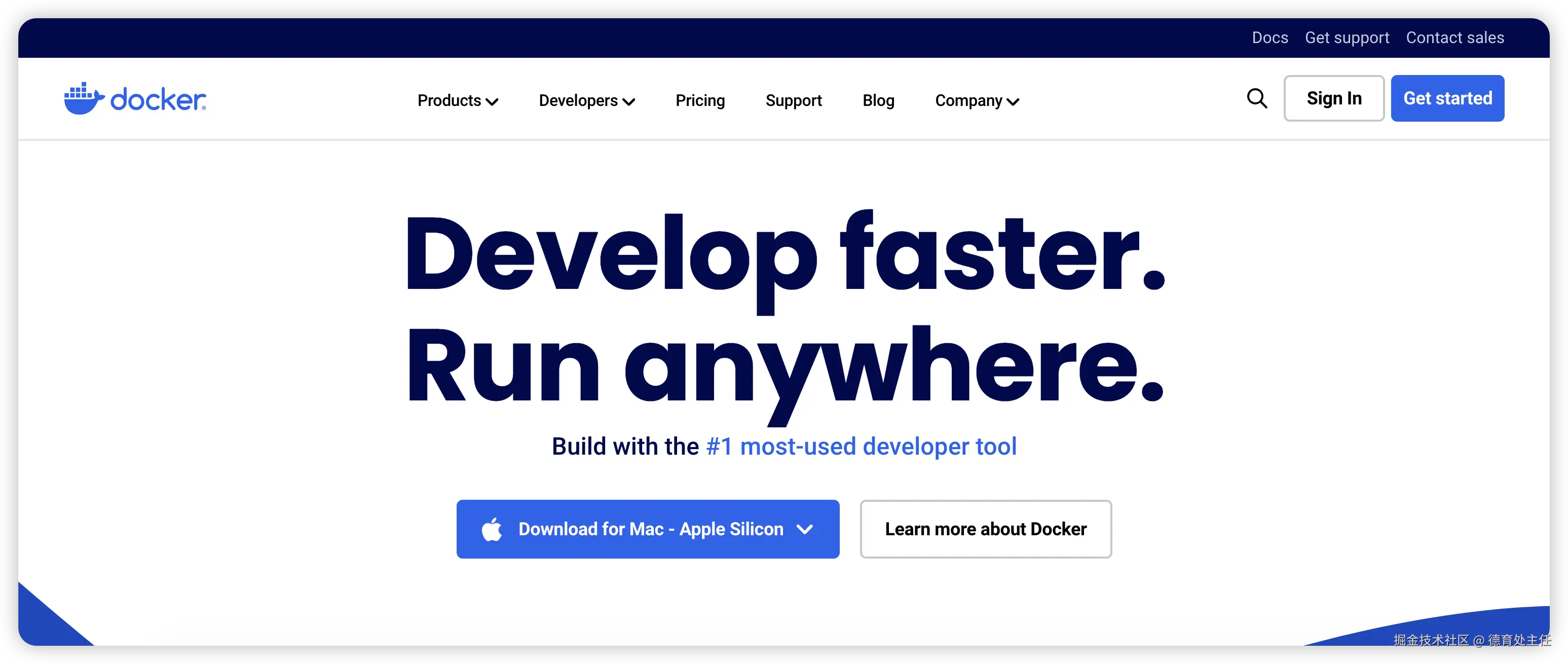Open the Docs link in top bar
The image size is (1568, 664).
[x=1270, y=38]
